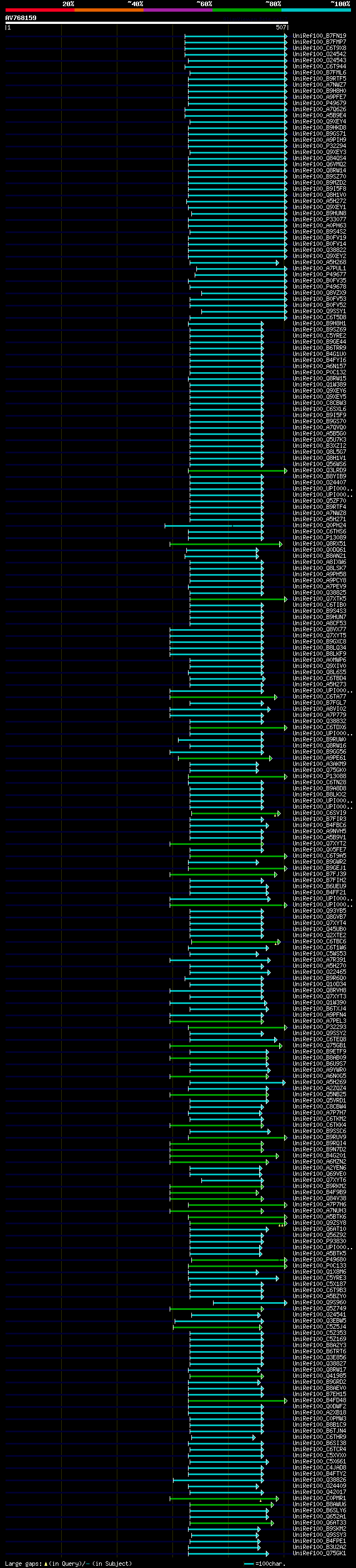Open the hit UniRef100_B9RTF5
This screenshot has width=356, height=1568.
[319, 78]
